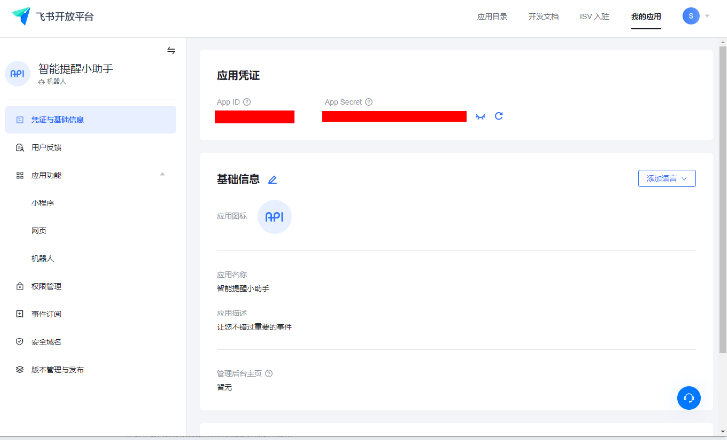Viewport: 727px width, 440px height.
Task: Open 应用目录 in the top navigation
Action: [493, 17]
